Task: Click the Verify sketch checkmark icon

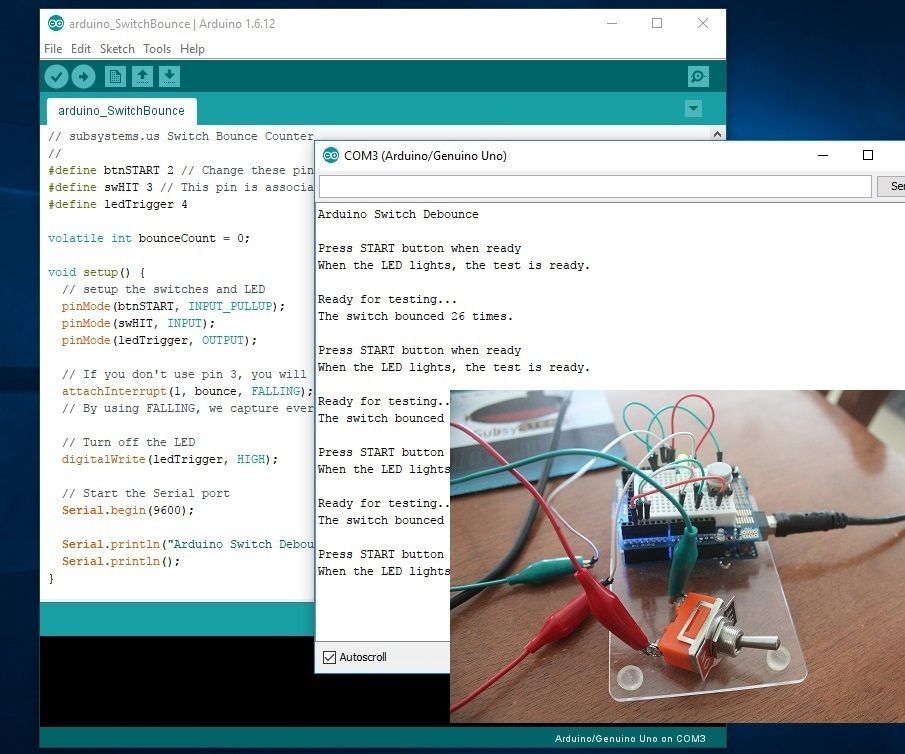Action: tap(57, 76)
